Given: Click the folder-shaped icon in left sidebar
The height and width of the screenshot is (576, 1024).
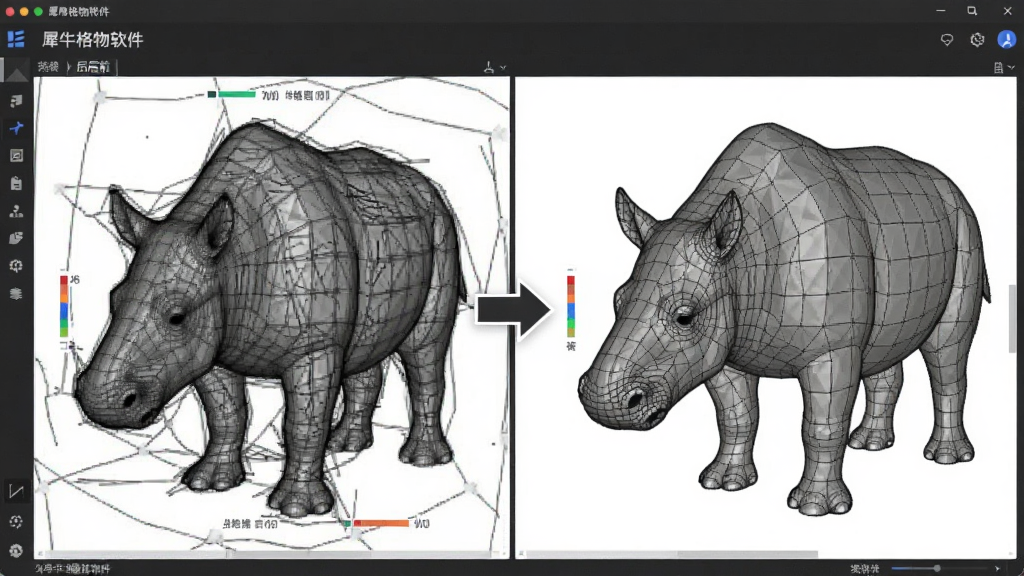Looking at the screenshot, I should coord(16,238).
